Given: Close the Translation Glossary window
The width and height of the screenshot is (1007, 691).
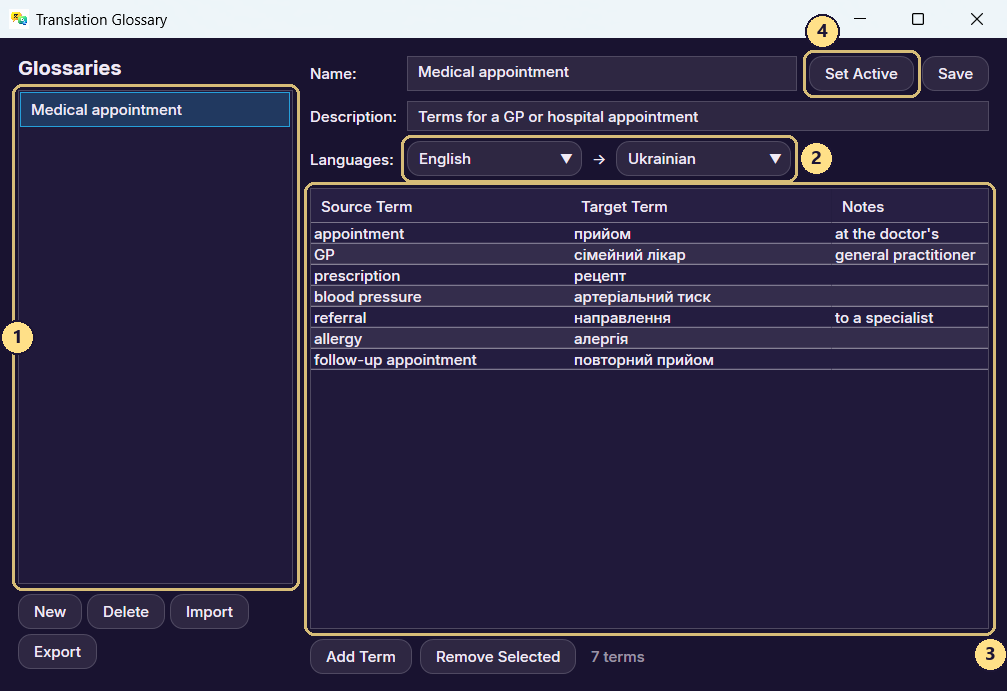Looking at the screenshot, I should coord(976,19).
